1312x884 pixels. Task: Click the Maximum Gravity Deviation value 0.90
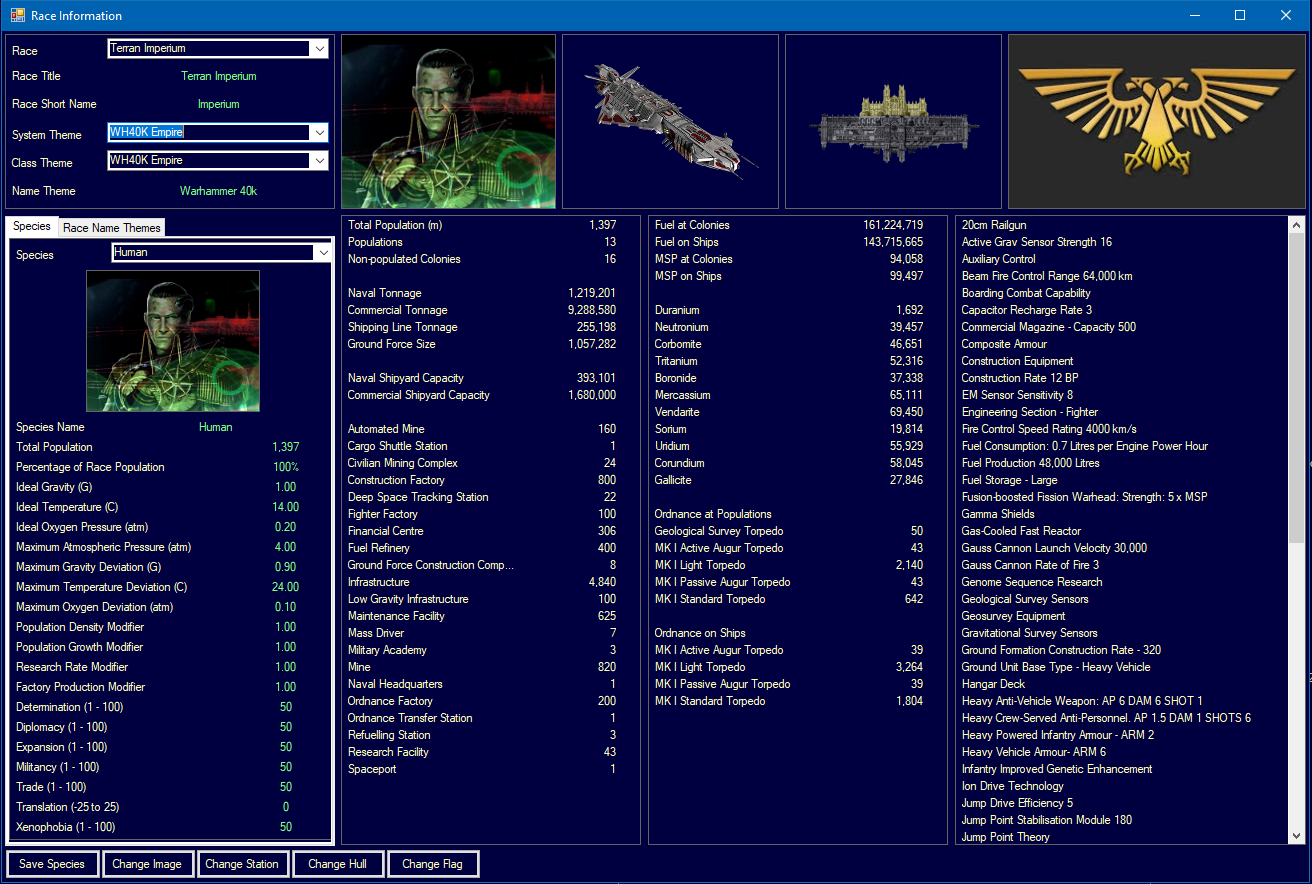(286, 567)
